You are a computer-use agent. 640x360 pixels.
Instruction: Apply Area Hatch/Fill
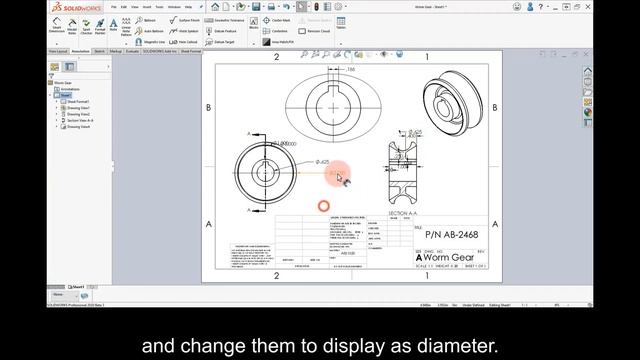[278, 42]
